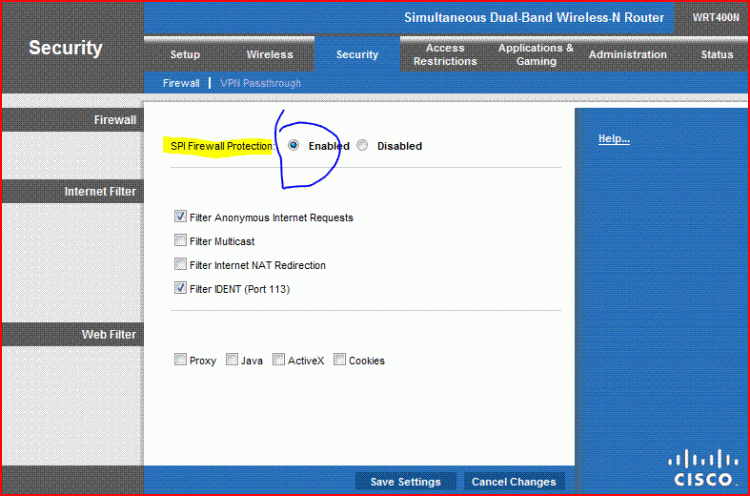The image size is (750, 496).
Task: Open the Setup tab
Action: pyautogui.click(x=185, y=55)
